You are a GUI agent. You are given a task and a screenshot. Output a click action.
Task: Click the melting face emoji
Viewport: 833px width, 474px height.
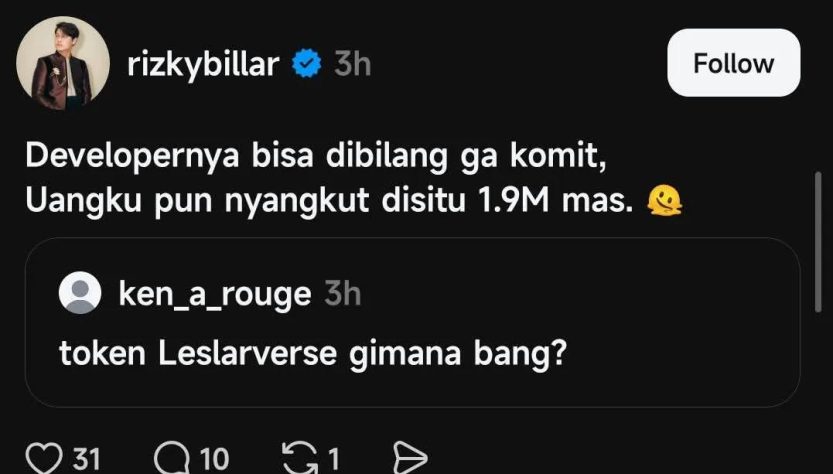[663, 201]
